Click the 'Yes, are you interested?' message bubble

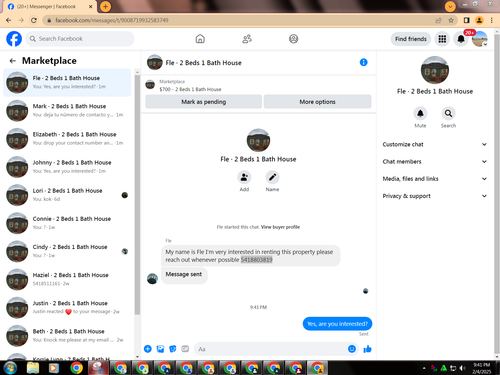tap(337, 324)
